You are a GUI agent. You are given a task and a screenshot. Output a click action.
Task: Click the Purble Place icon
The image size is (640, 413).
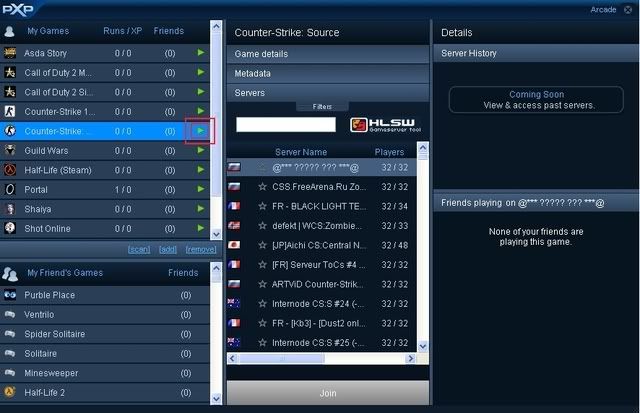click(x=10, y=295)
